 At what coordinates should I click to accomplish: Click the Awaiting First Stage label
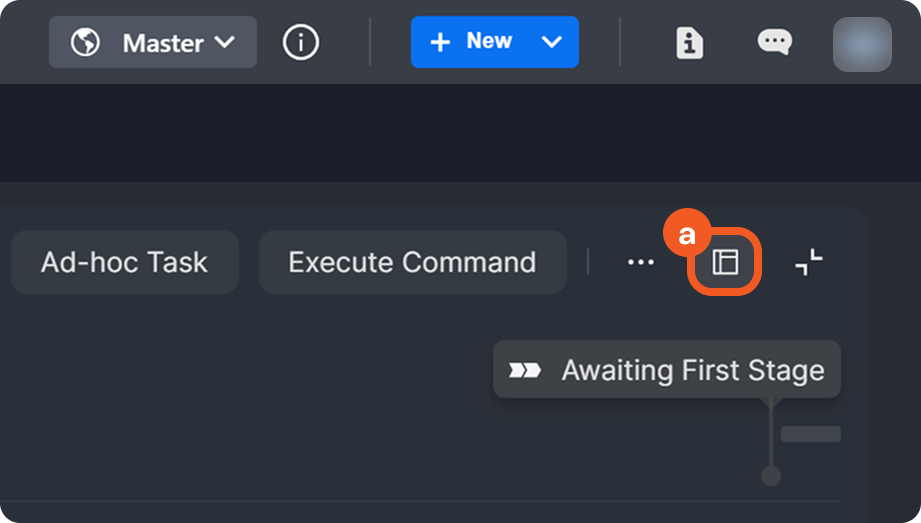pyautogui.click(x=693, y=370)
